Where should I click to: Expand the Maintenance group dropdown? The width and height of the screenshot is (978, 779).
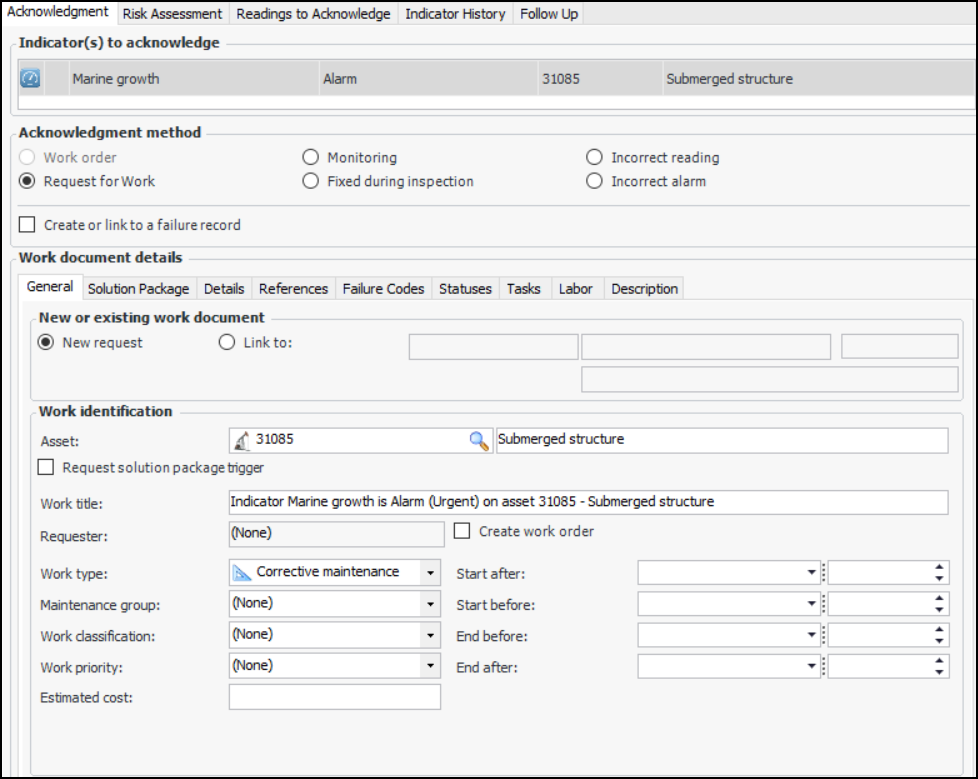(430, 604)
